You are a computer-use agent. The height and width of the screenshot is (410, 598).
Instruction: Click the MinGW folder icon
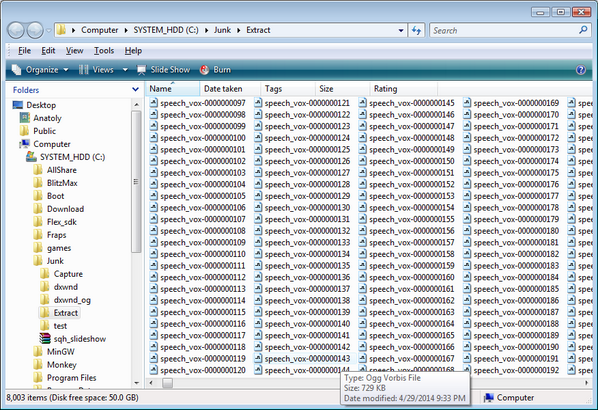(38, 351)
